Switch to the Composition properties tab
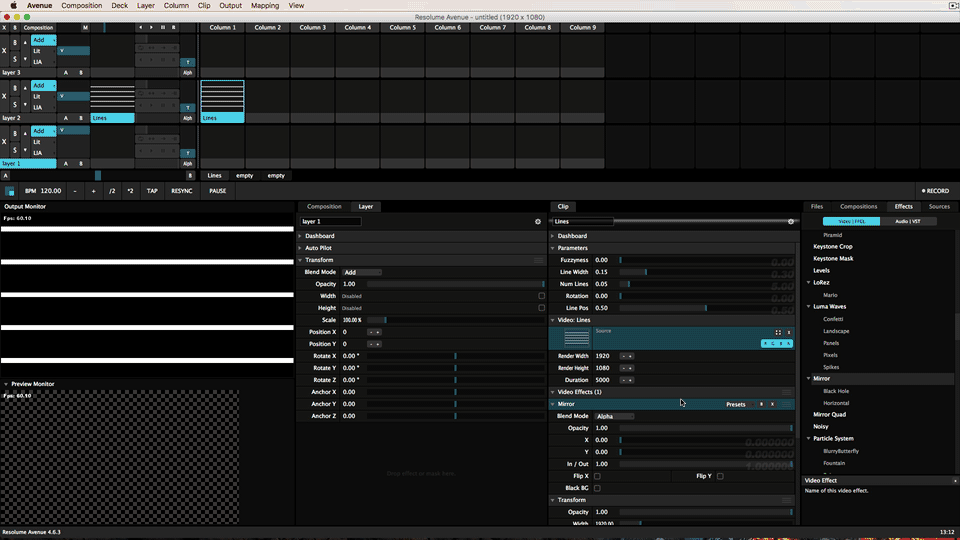This screenshot has height=540, width=960. 324,207
